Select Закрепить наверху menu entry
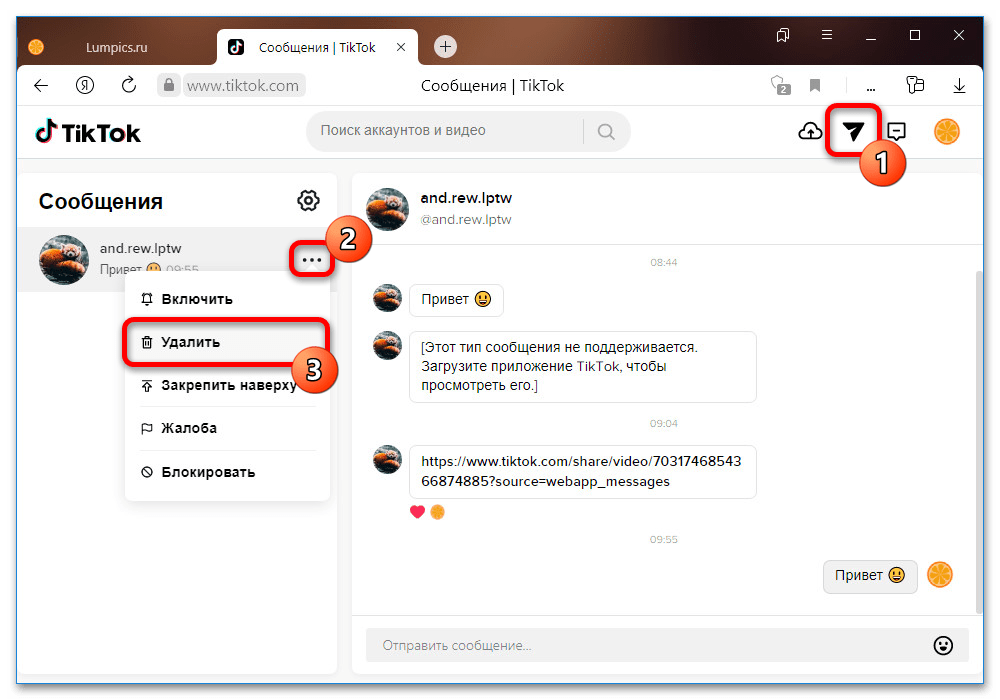 coord(228,385)
